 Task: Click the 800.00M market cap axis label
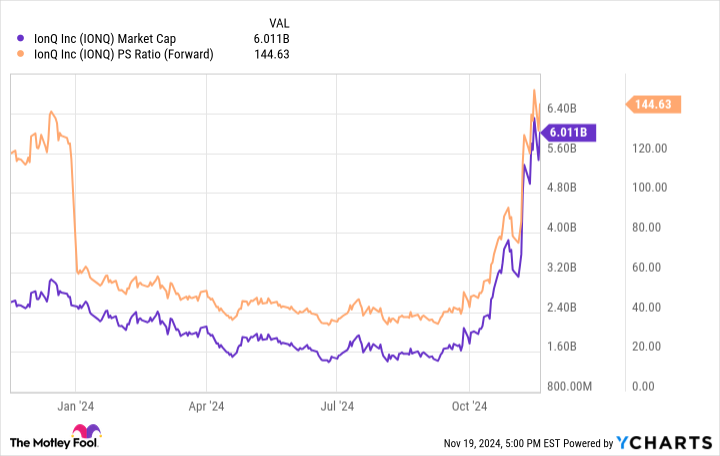(570, 387)
